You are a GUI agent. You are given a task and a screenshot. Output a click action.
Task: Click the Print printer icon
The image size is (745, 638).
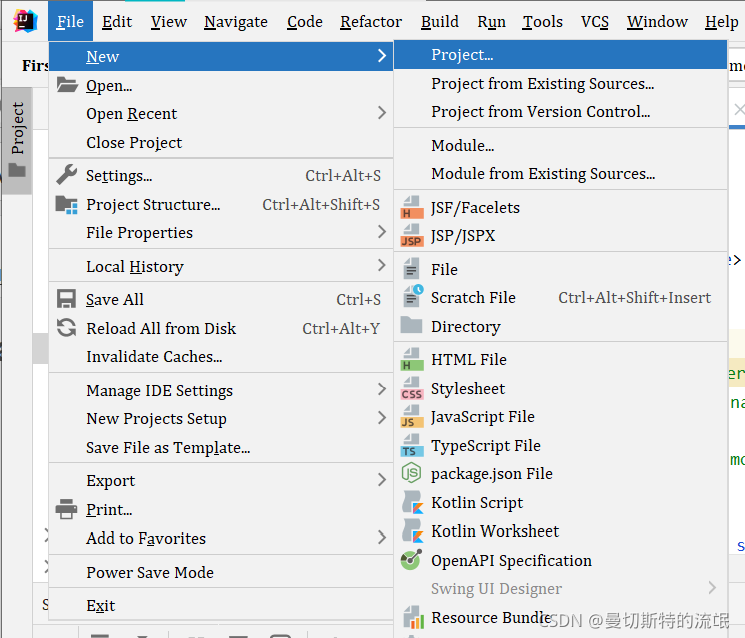[66, 509]
